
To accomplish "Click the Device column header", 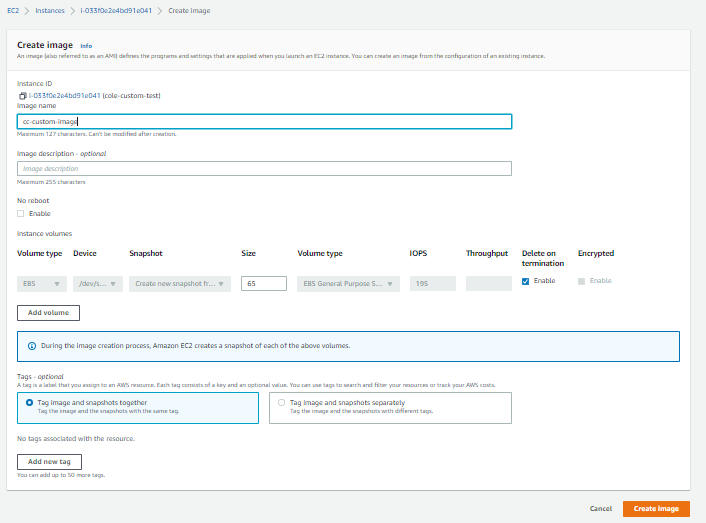I will [x=85, y=253].
